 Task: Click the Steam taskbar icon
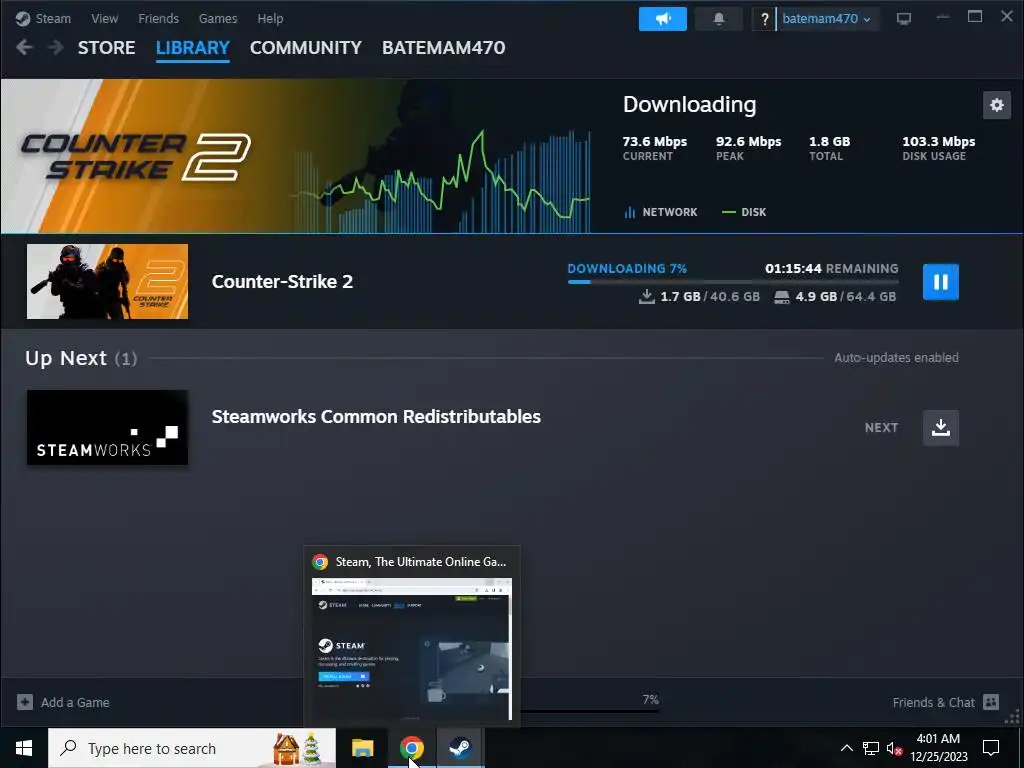(x=460, y=748)
